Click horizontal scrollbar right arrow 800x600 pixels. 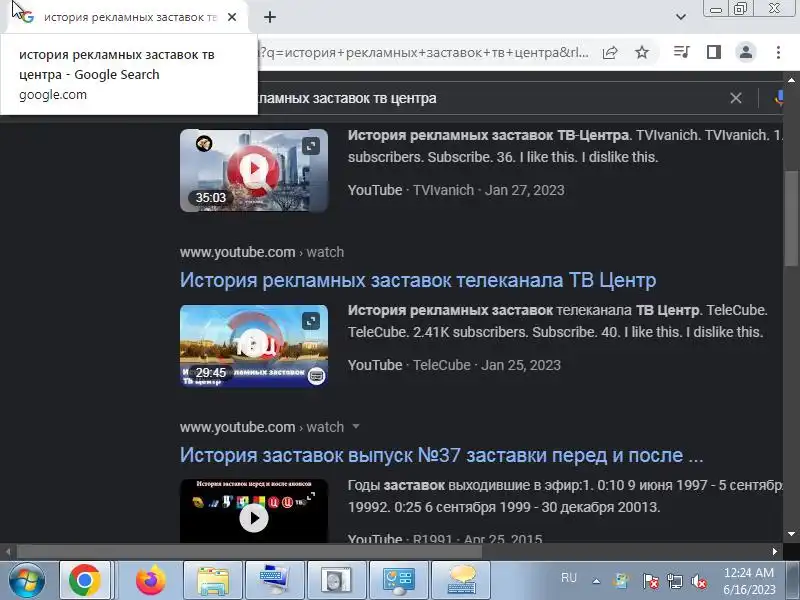pos(774,551)
